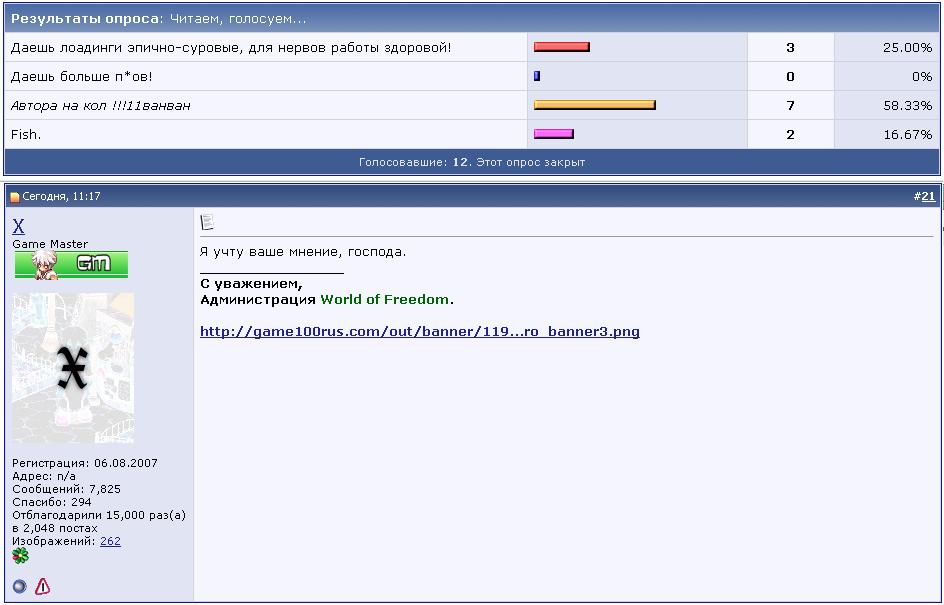Click the 'Результаты опроса' poll header
This screenshot has width=944, height=605.
(85, 19)
